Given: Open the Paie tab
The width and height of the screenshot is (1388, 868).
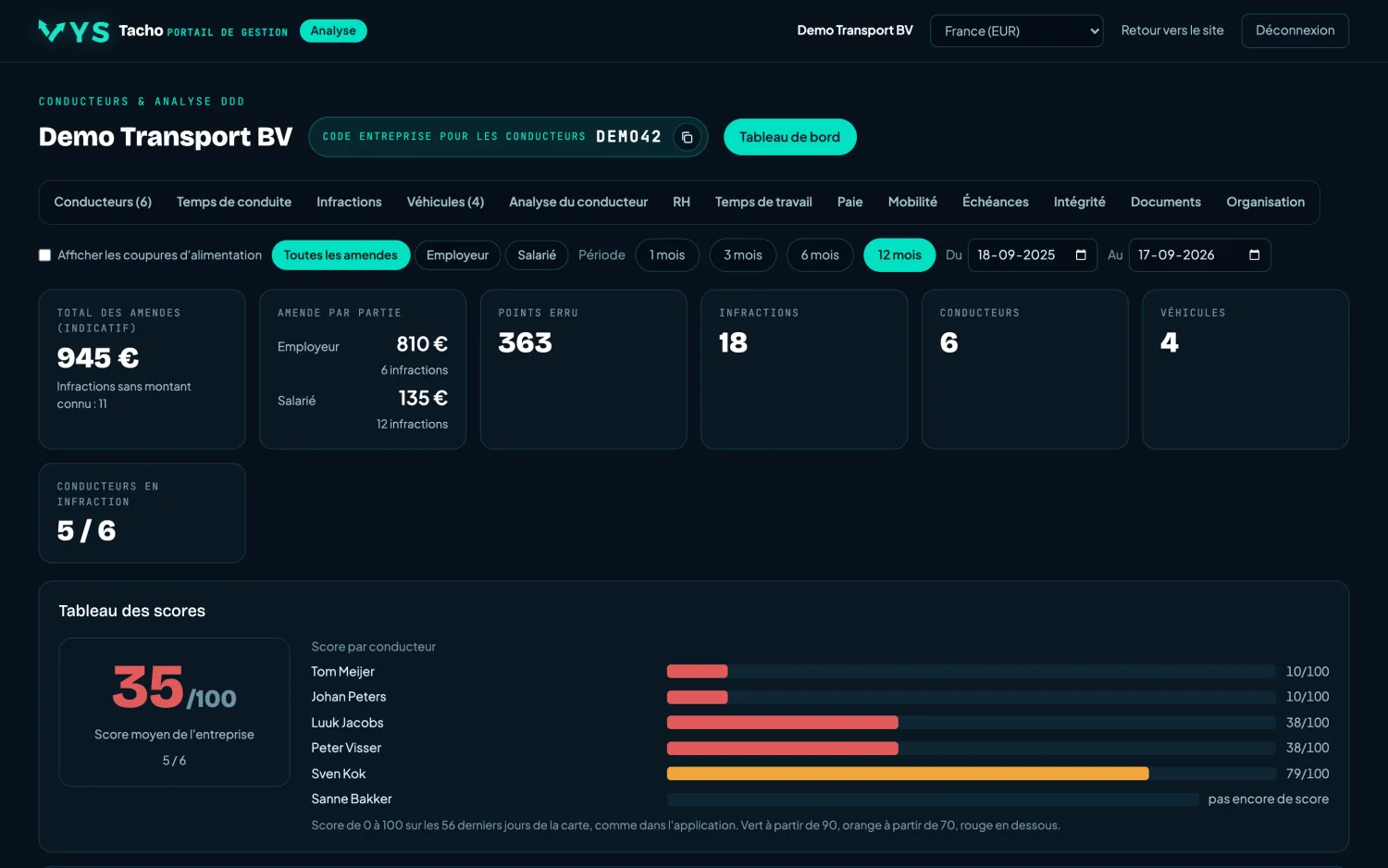Looking at the screenshot, I should 849,202.
